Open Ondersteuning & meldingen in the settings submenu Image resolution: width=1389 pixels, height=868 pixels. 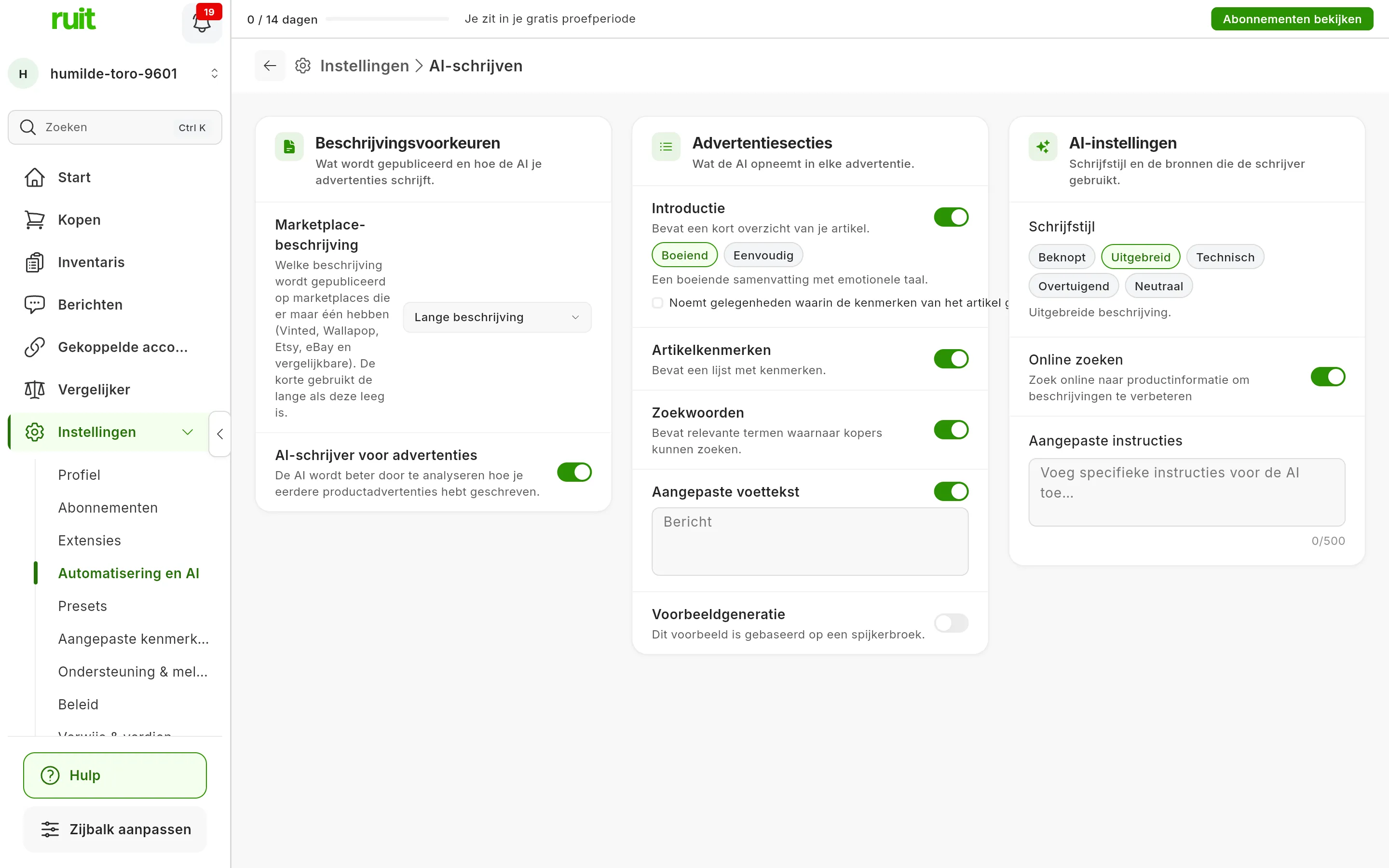point(133,672)
